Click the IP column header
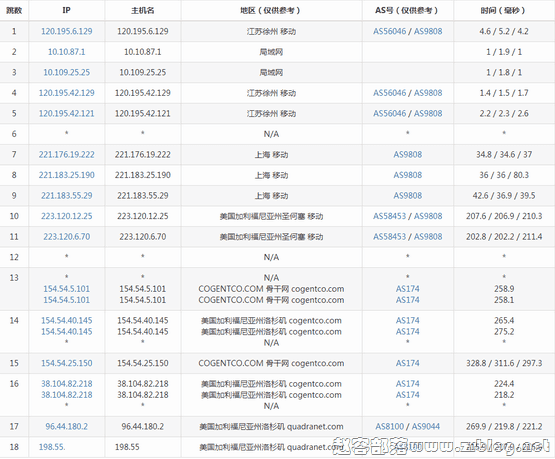The height and width of the screenshot is (459, 555). point(67,10)
